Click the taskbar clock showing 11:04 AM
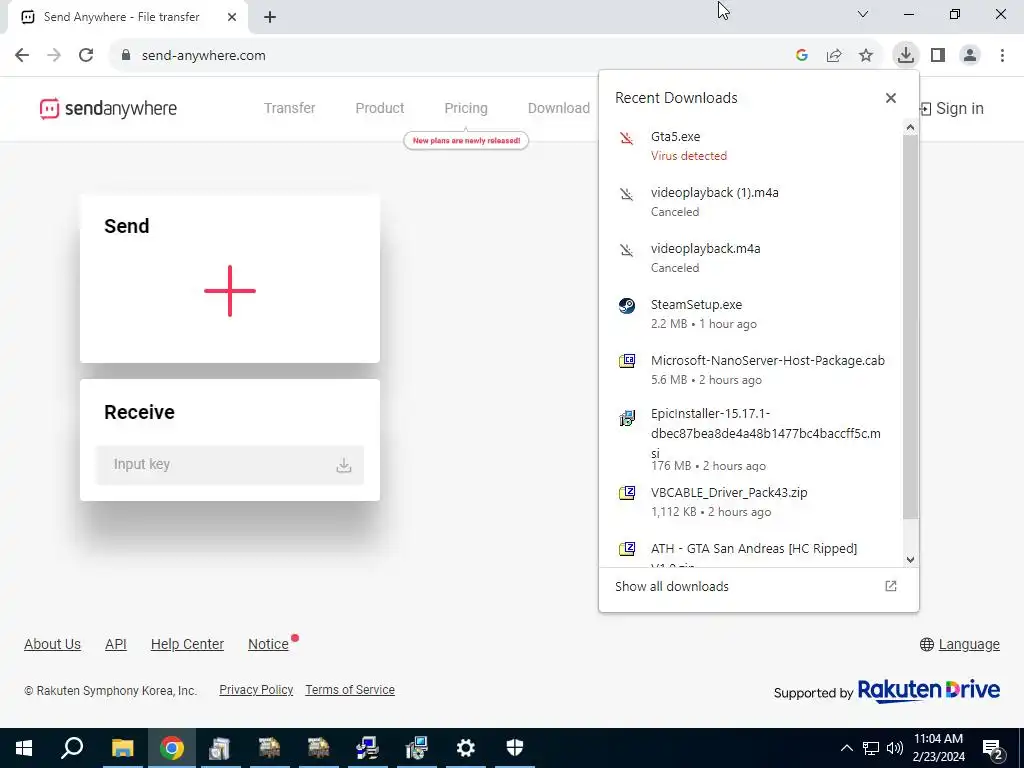The height and width of the screenshot is (768, 1024). 938,748
